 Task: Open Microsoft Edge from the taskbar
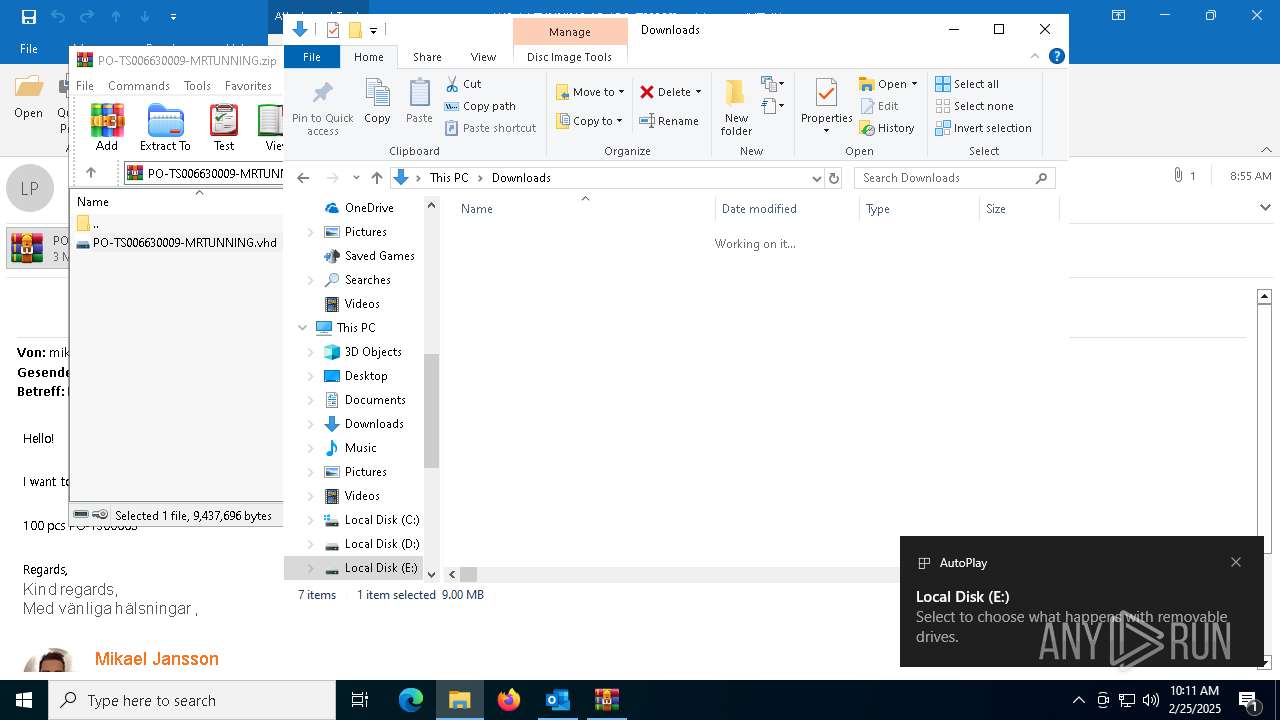coord(411,700)
